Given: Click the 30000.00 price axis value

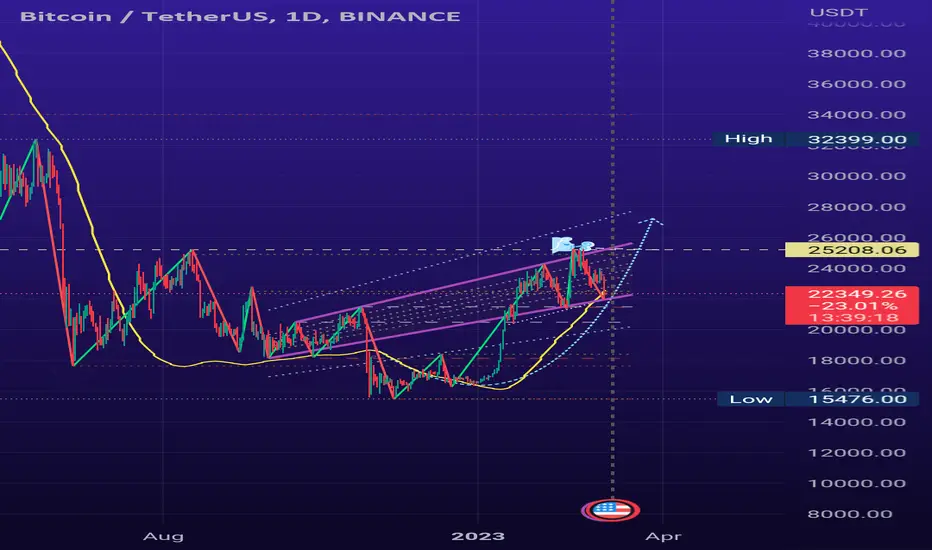Looking at the screenshot, I should point(857,176).
